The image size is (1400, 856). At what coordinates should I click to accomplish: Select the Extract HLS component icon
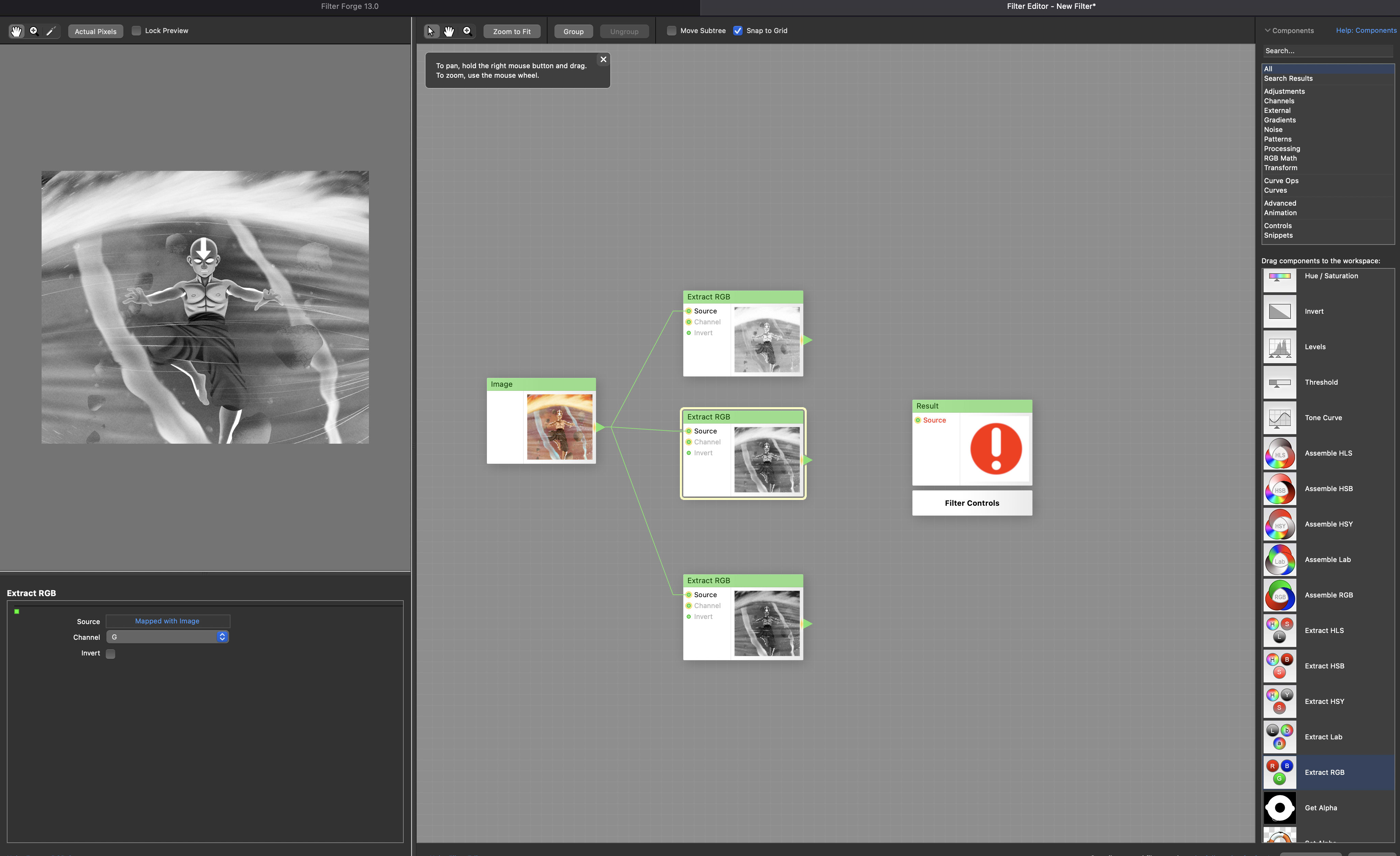pyautogui.click(x=1280, y=630)
